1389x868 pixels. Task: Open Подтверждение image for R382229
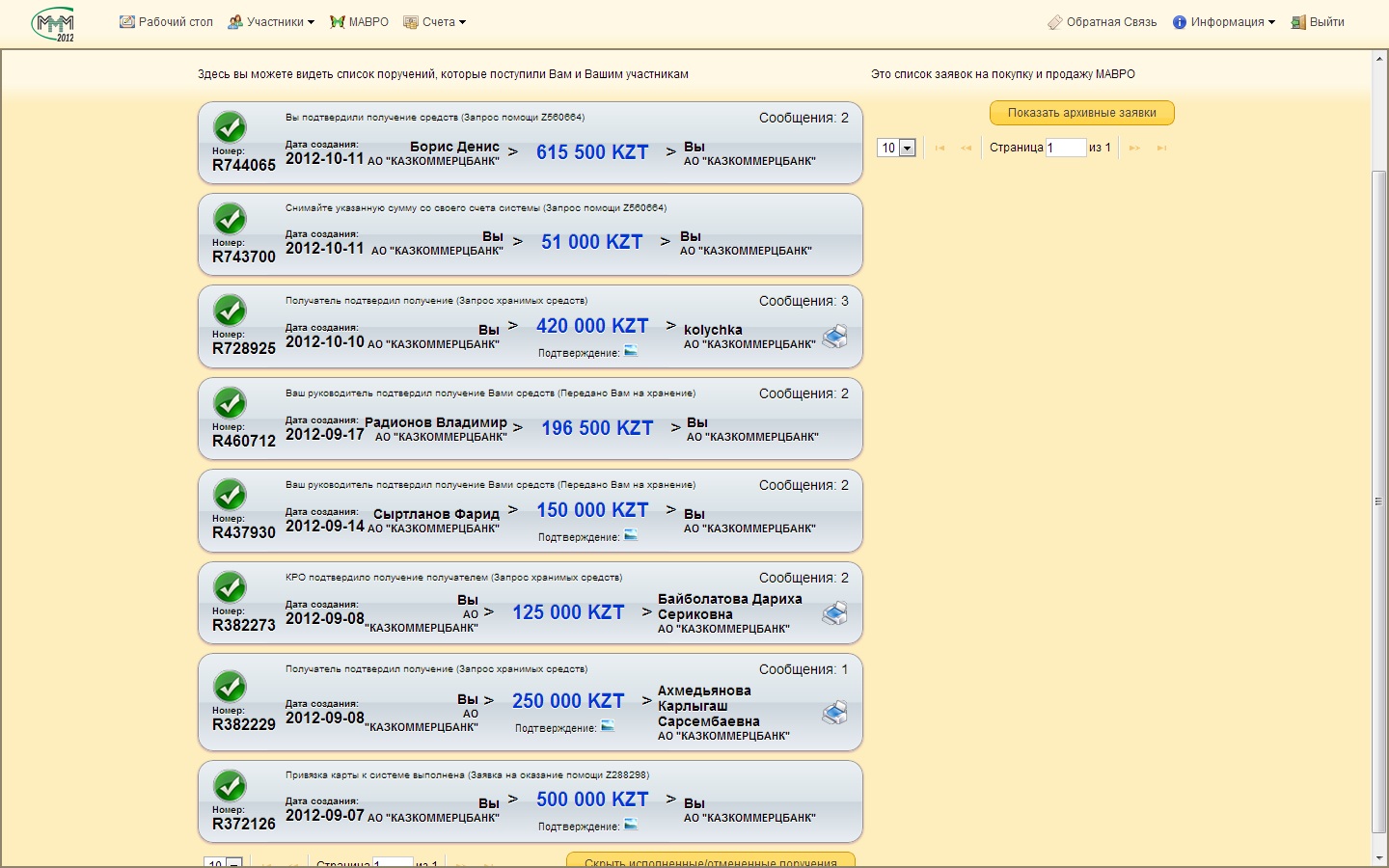[x=608, y=726]
